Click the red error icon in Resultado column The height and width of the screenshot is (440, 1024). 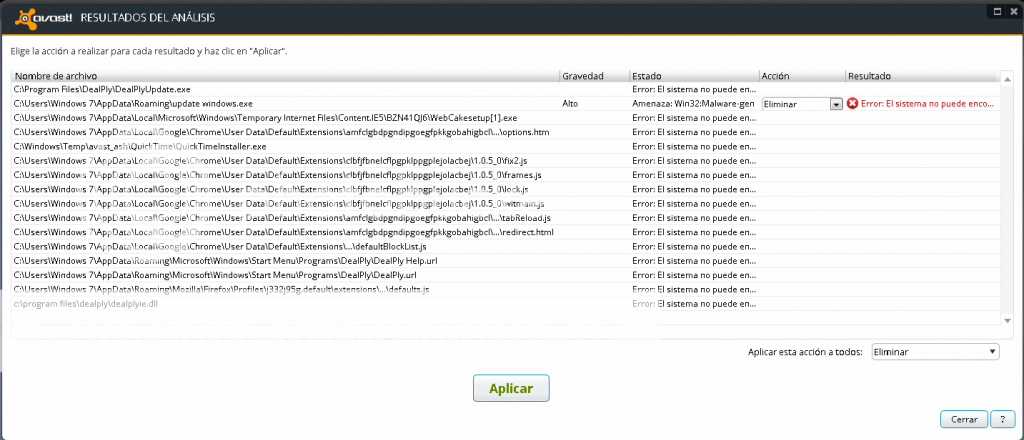pos(852,104)
